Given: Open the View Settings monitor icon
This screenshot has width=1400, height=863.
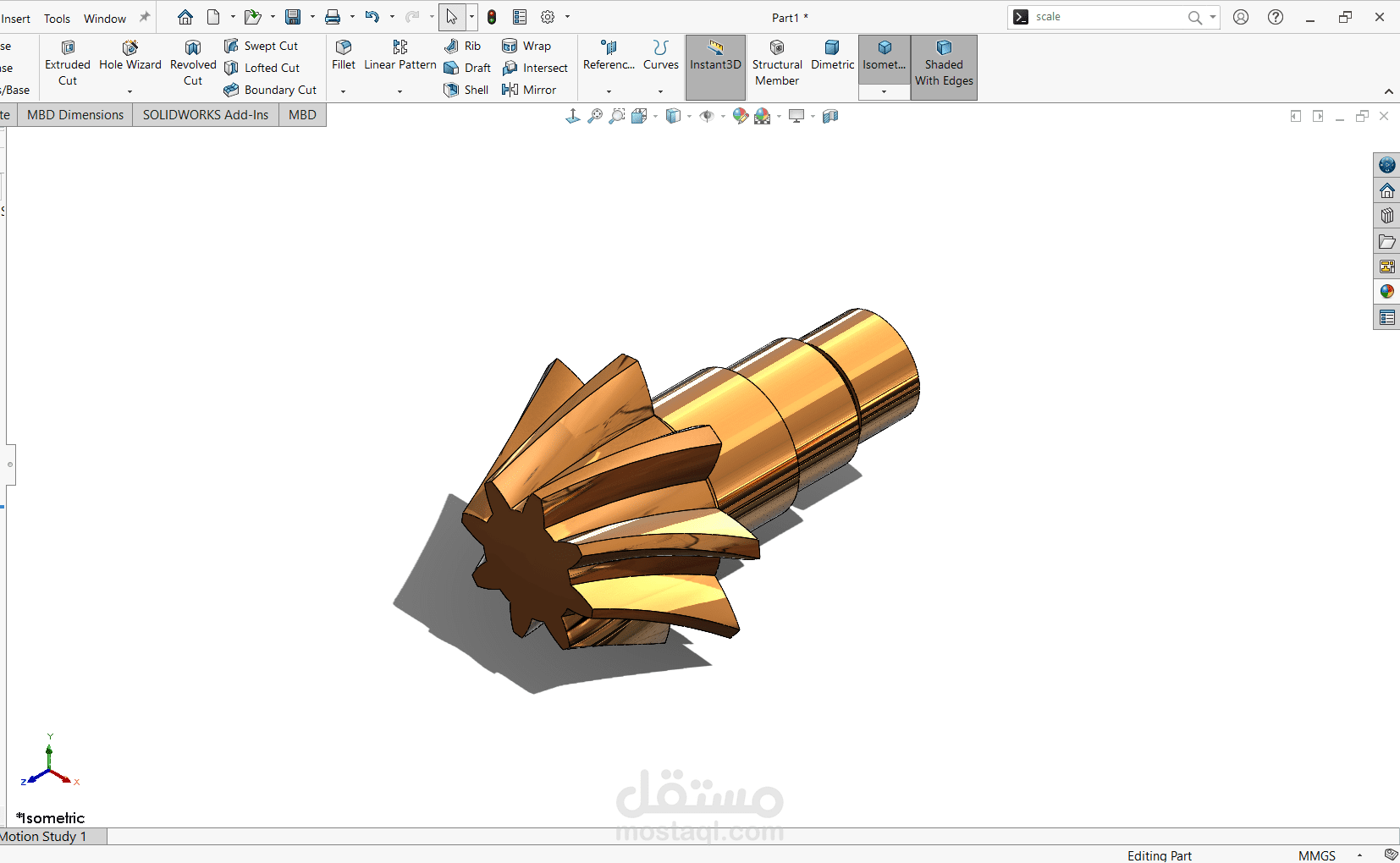Looking at the screenshot, I should pos(796,116).
